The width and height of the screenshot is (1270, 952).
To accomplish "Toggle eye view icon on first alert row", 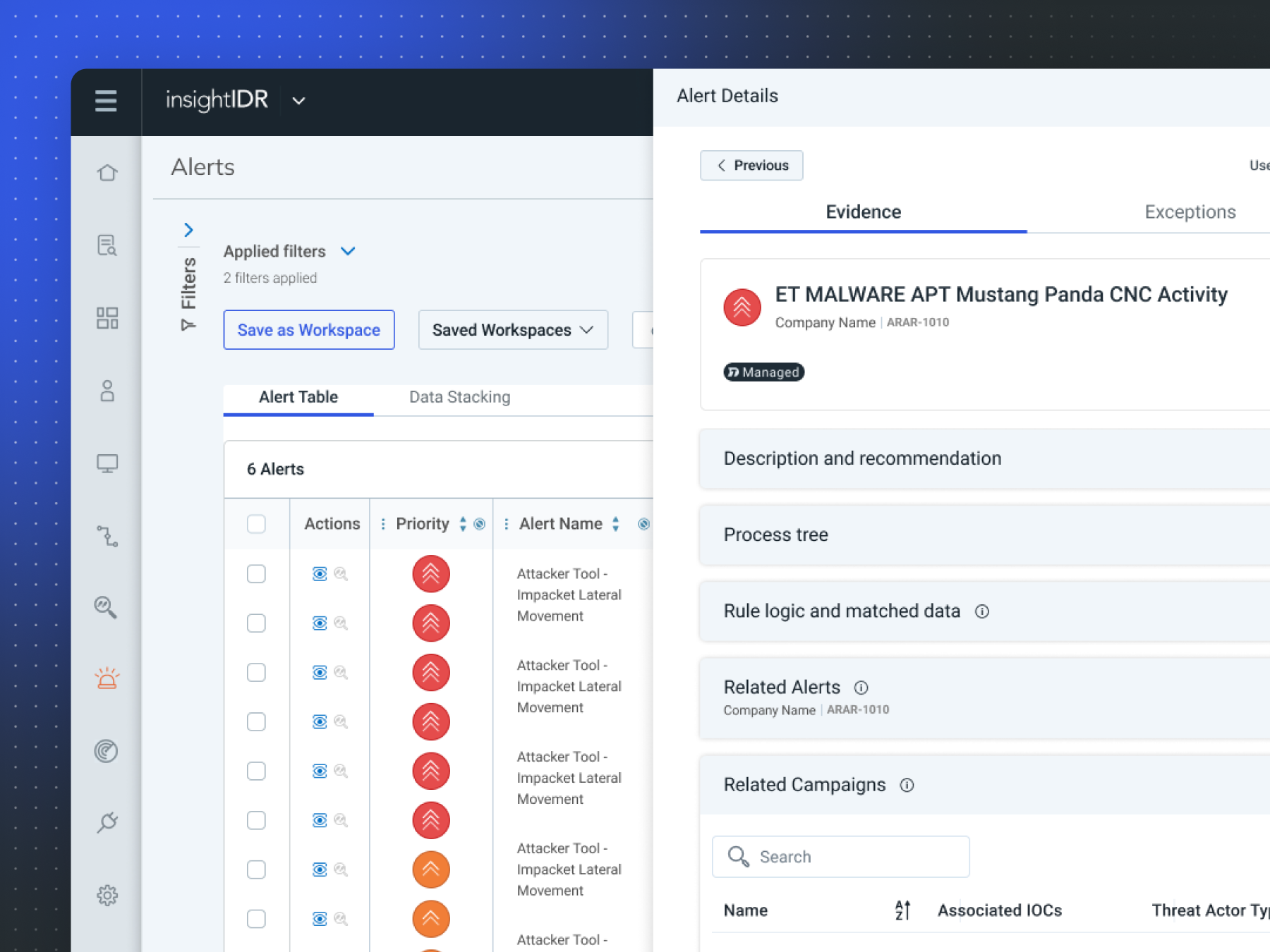I will [320, 574].
